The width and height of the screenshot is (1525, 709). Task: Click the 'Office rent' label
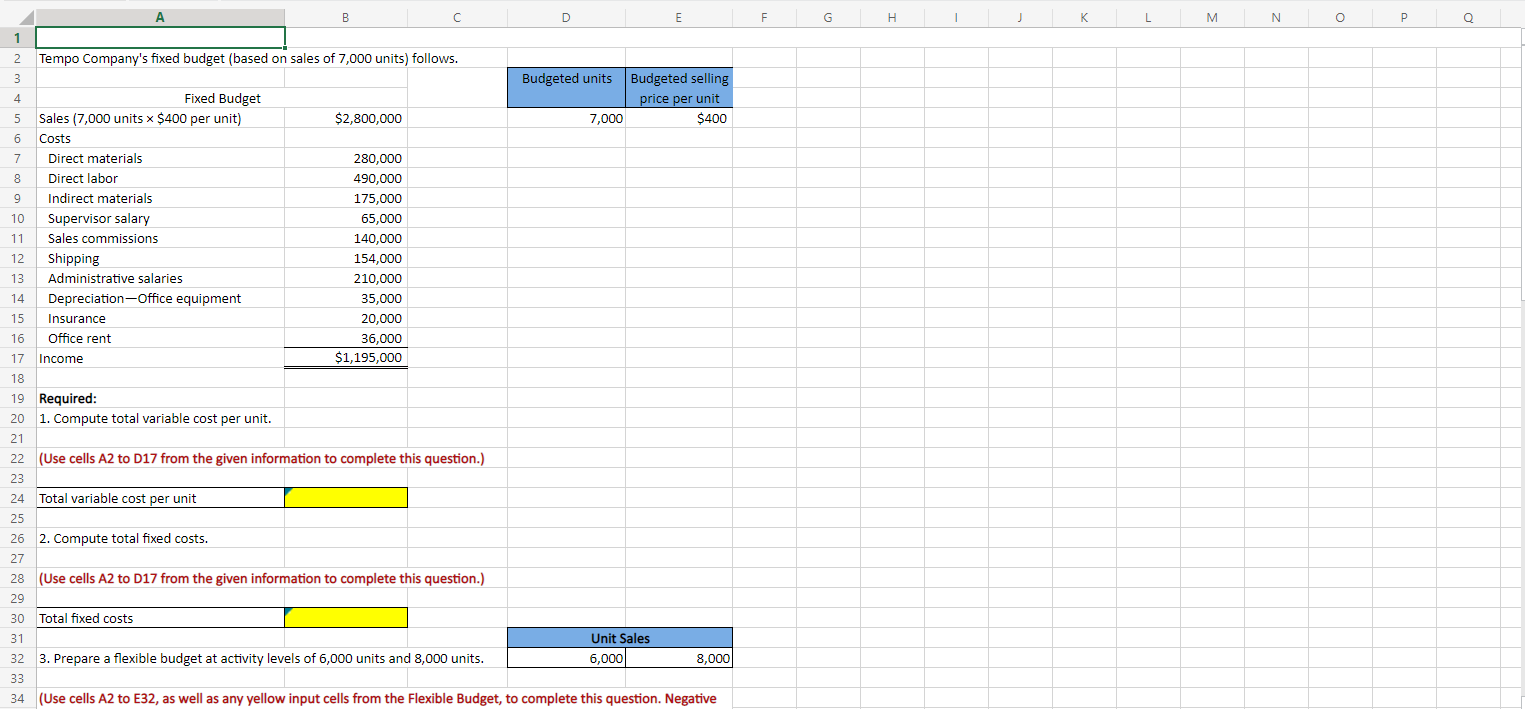point(80,338)
